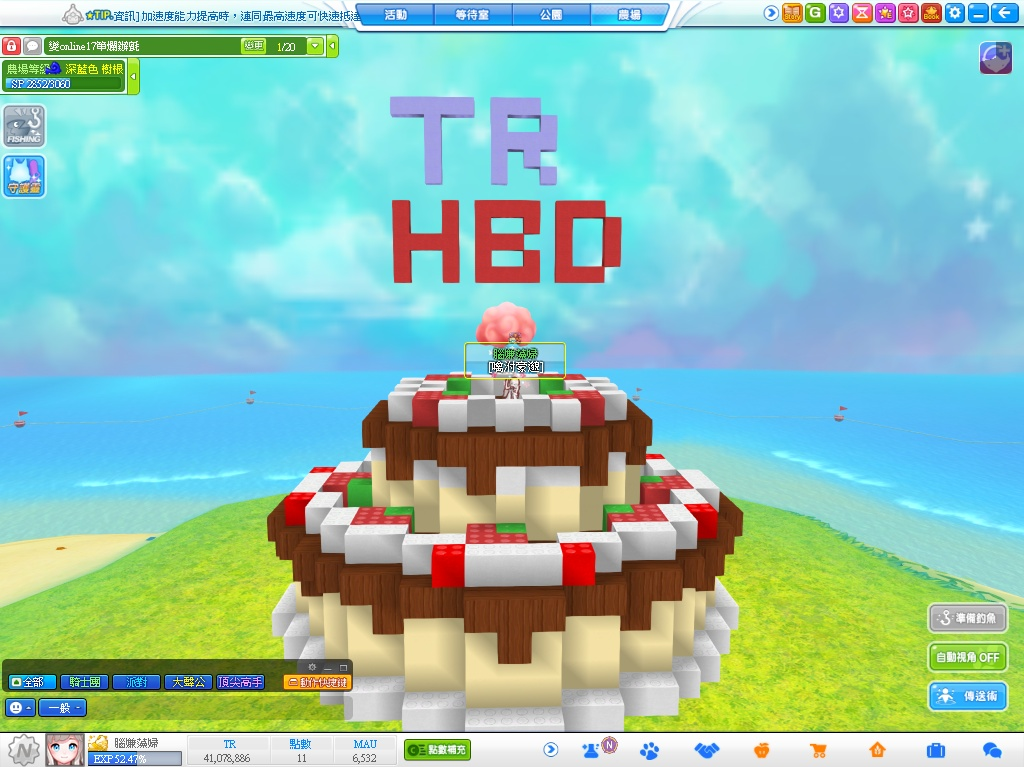Open the shopping cart icon
Image resolution: width=1024 pixels, height=767 pixels.
(x=819, y=749)
